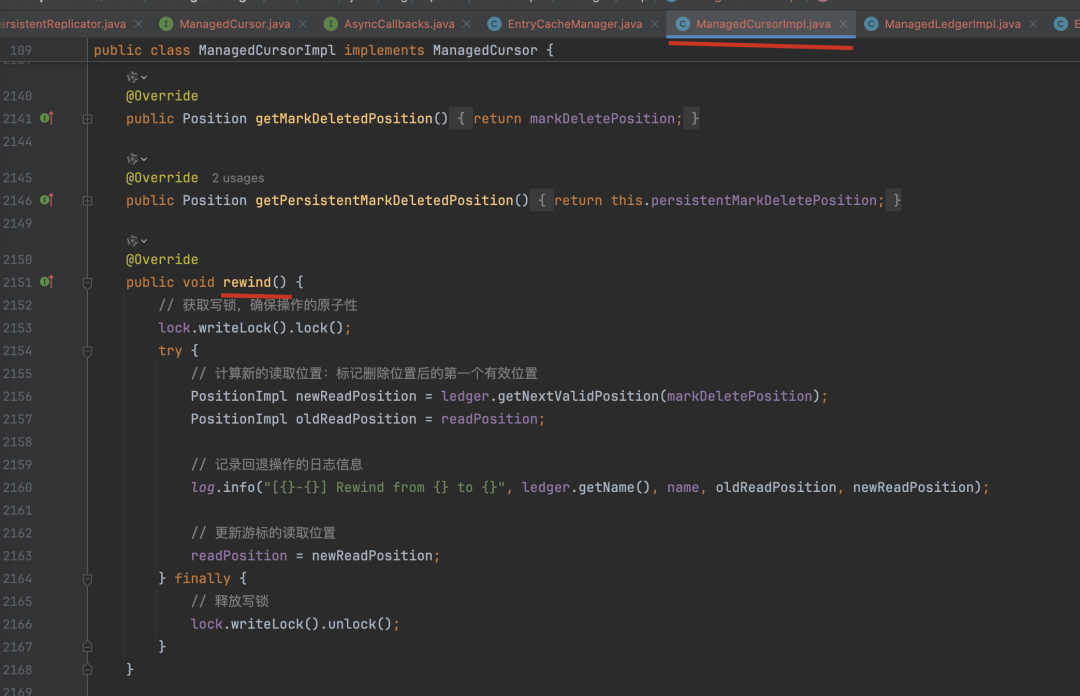This screenshot has height=696, width=1080.
Task: Click readPosition assignment on line 2163
Action: point(315,555)
